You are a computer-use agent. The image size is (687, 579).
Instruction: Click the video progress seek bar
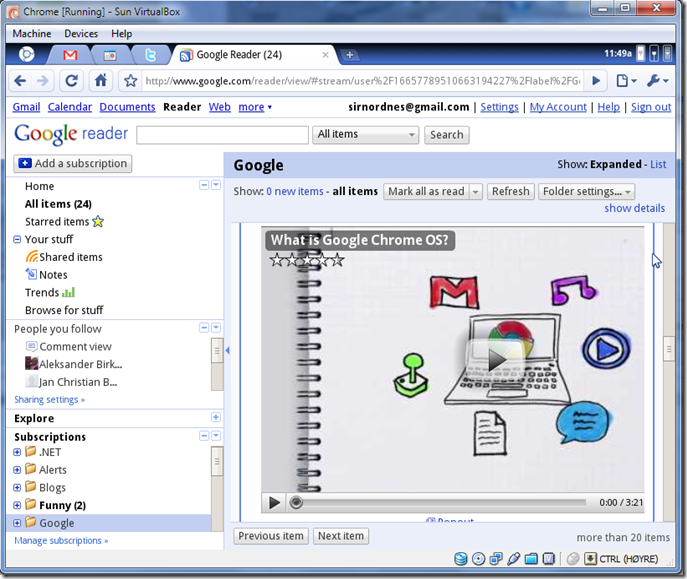(x=440, y=503)
